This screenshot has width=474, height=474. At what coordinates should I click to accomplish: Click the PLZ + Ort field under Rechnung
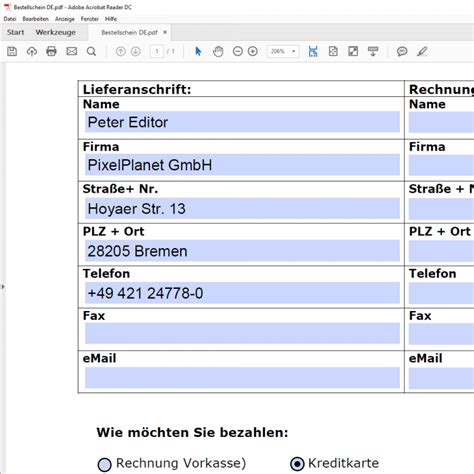click(x=441, y=251)
